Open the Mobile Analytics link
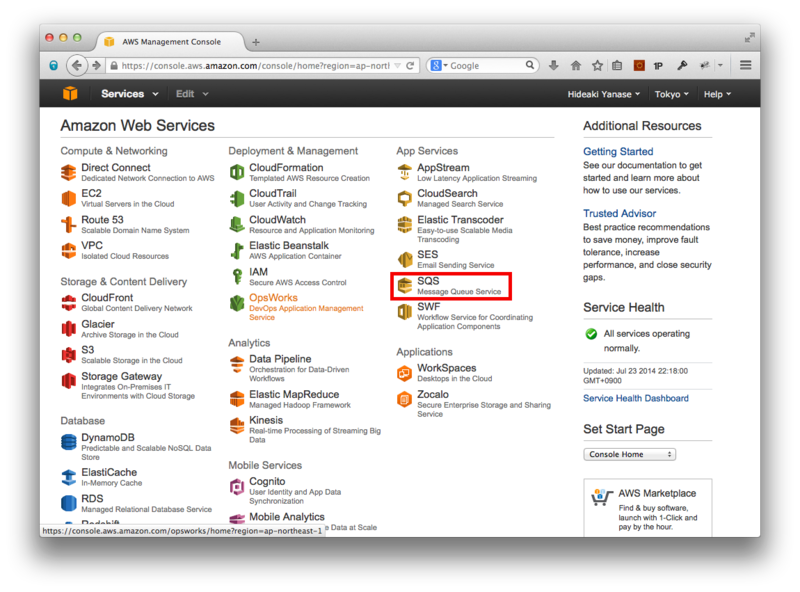 [x=287, y=516]
